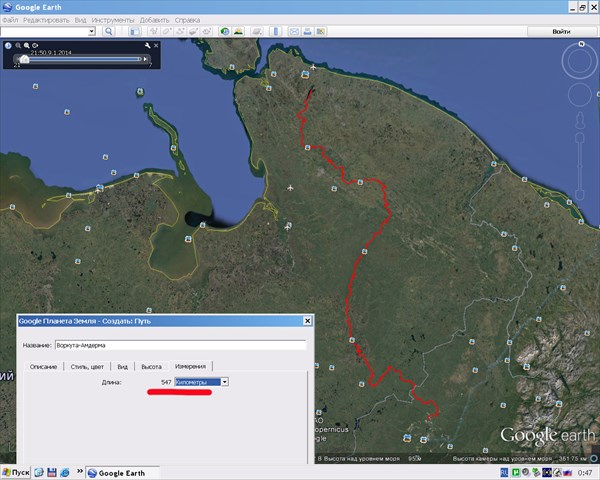The image size is (600, 480).
Task: Expand the search box dropdown arrow
Action: [x=92, y=31]
